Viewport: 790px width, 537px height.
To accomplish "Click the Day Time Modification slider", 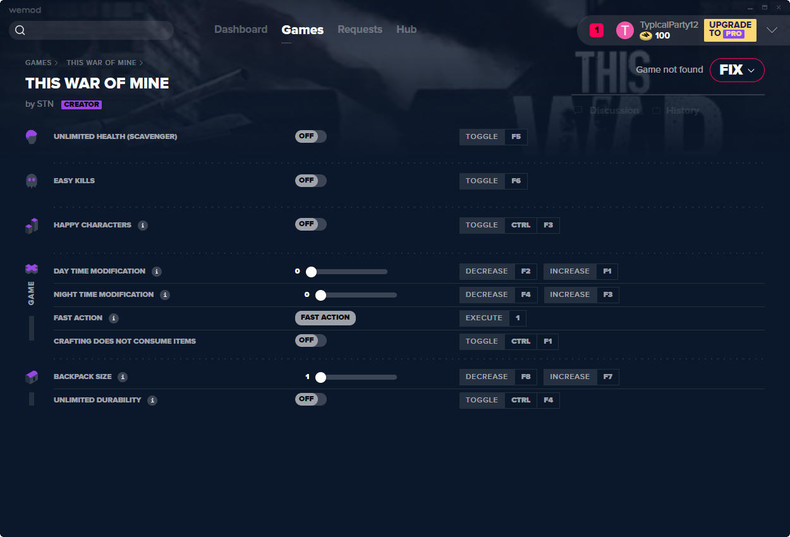I will click(347, 272).
